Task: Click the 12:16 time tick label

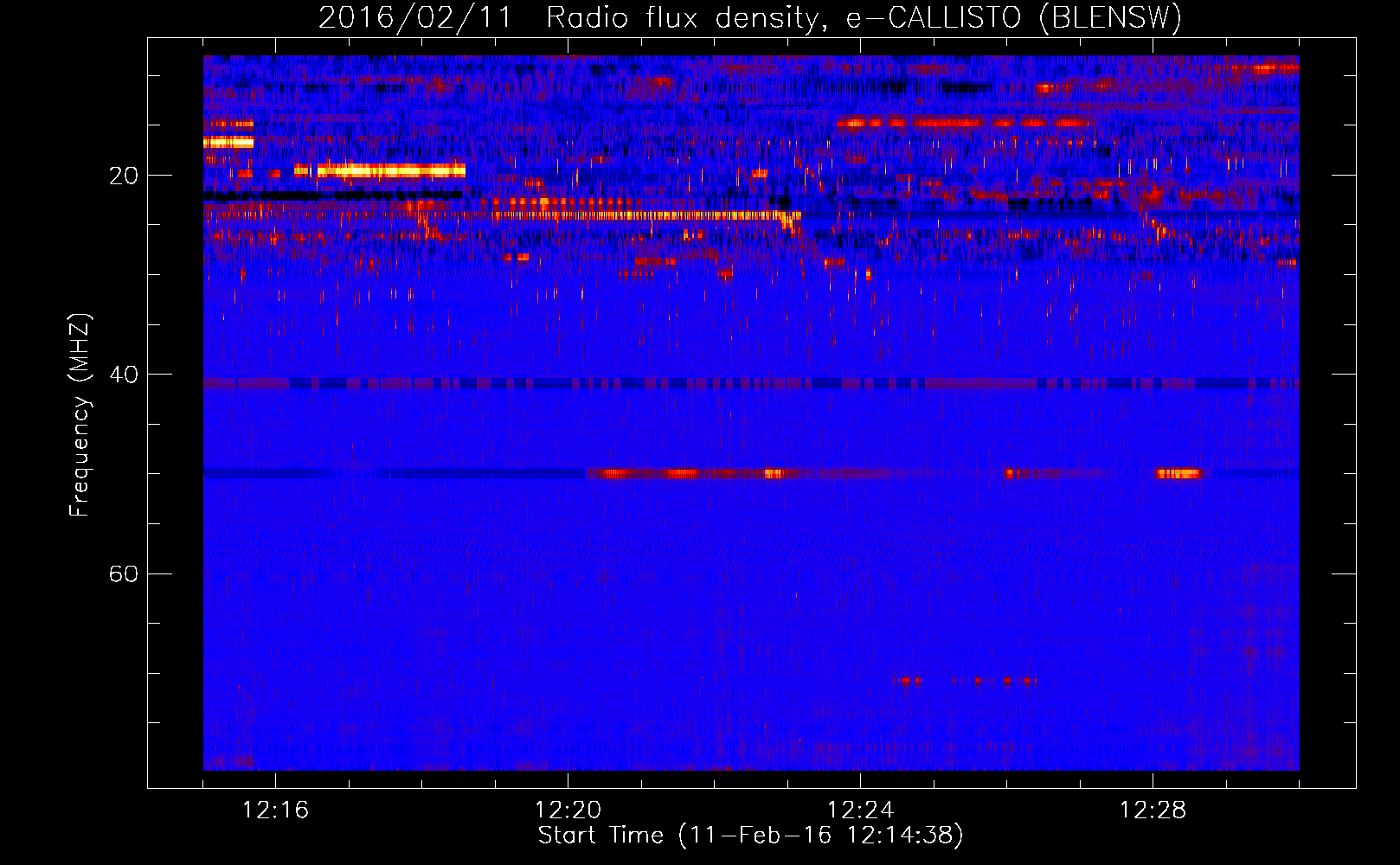Action: [x=275, y=811]
